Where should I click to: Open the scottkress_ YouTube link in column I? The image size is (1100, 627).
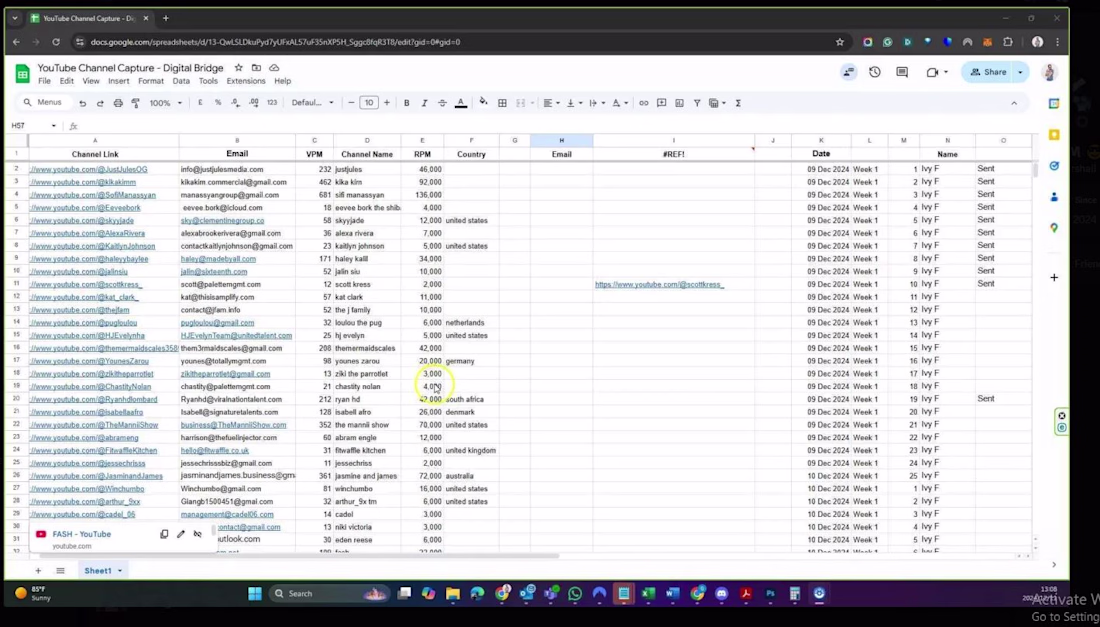pyautogui.click(x=659, y=284)
